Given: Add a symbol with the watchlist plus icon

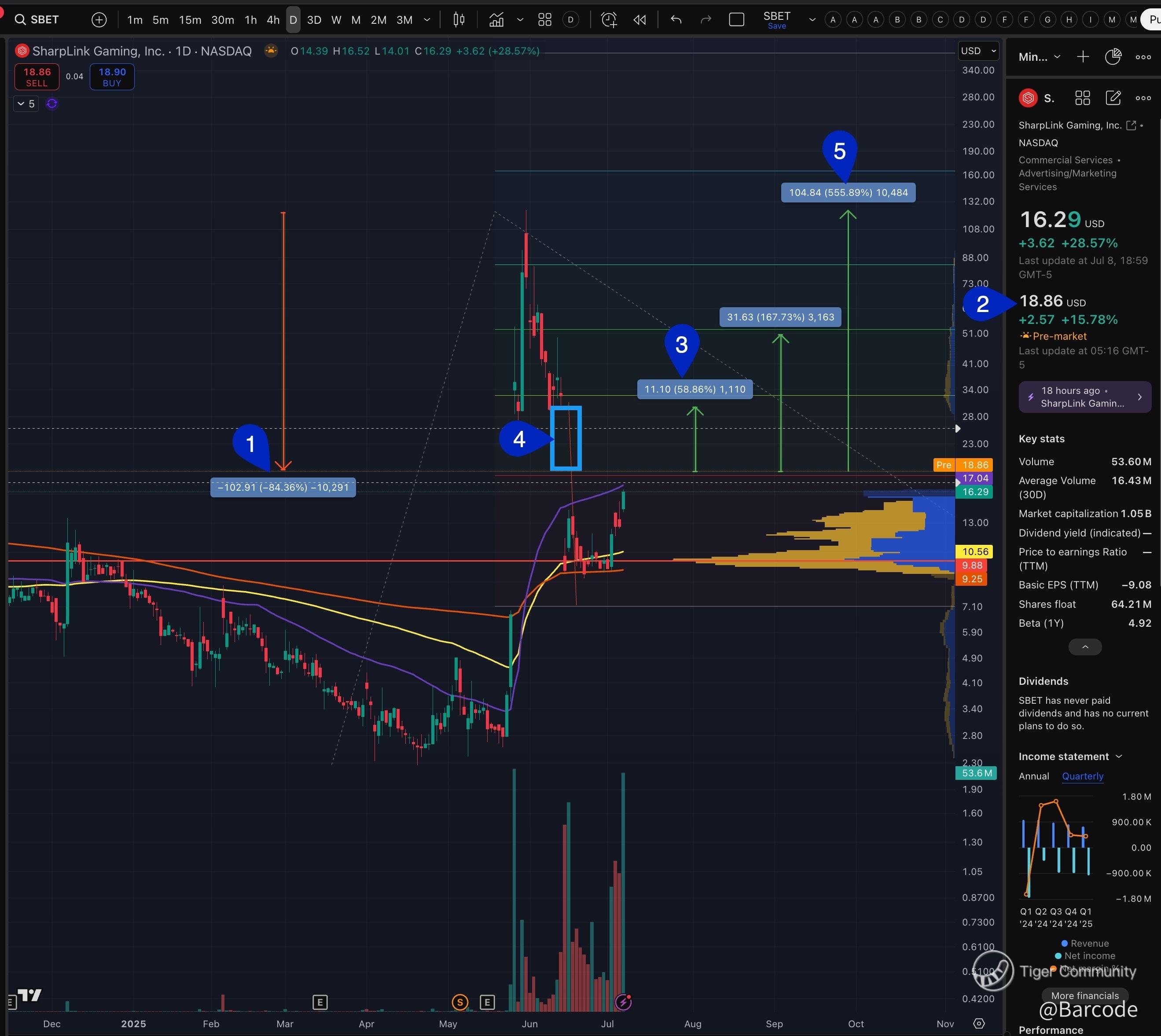Looking at the screenshot, I should point(1083,56).
